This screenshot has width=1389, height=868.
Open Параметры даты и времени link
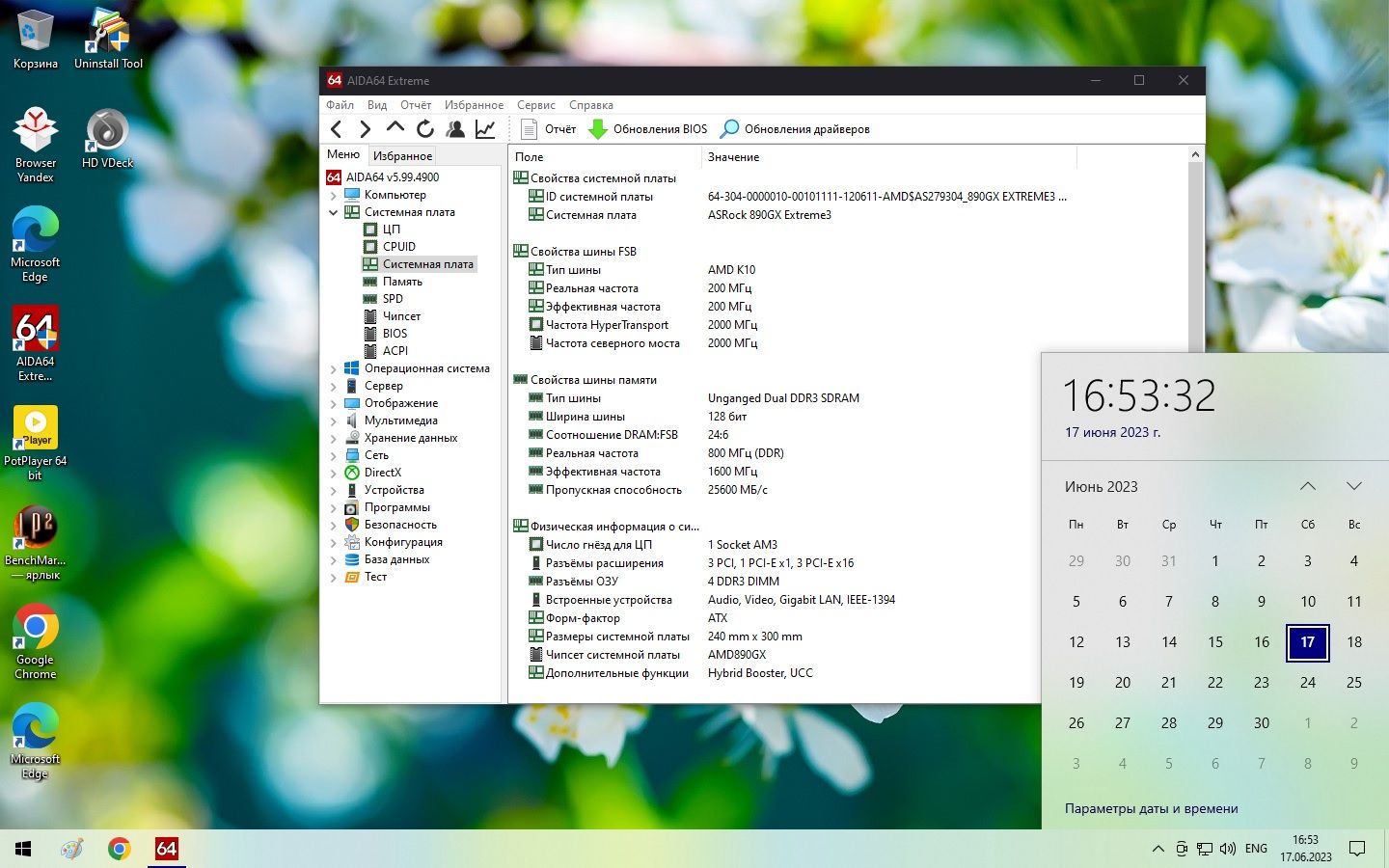(x=1151, y=809)
